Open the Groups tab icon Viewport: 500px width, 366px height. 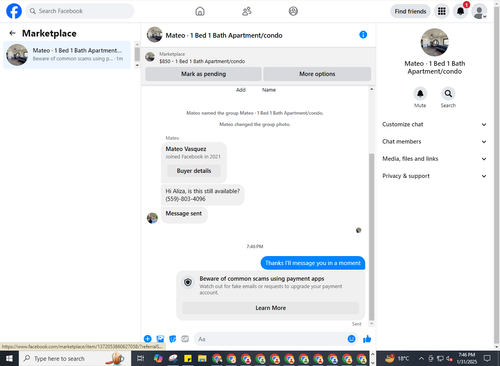coord(293,11)
